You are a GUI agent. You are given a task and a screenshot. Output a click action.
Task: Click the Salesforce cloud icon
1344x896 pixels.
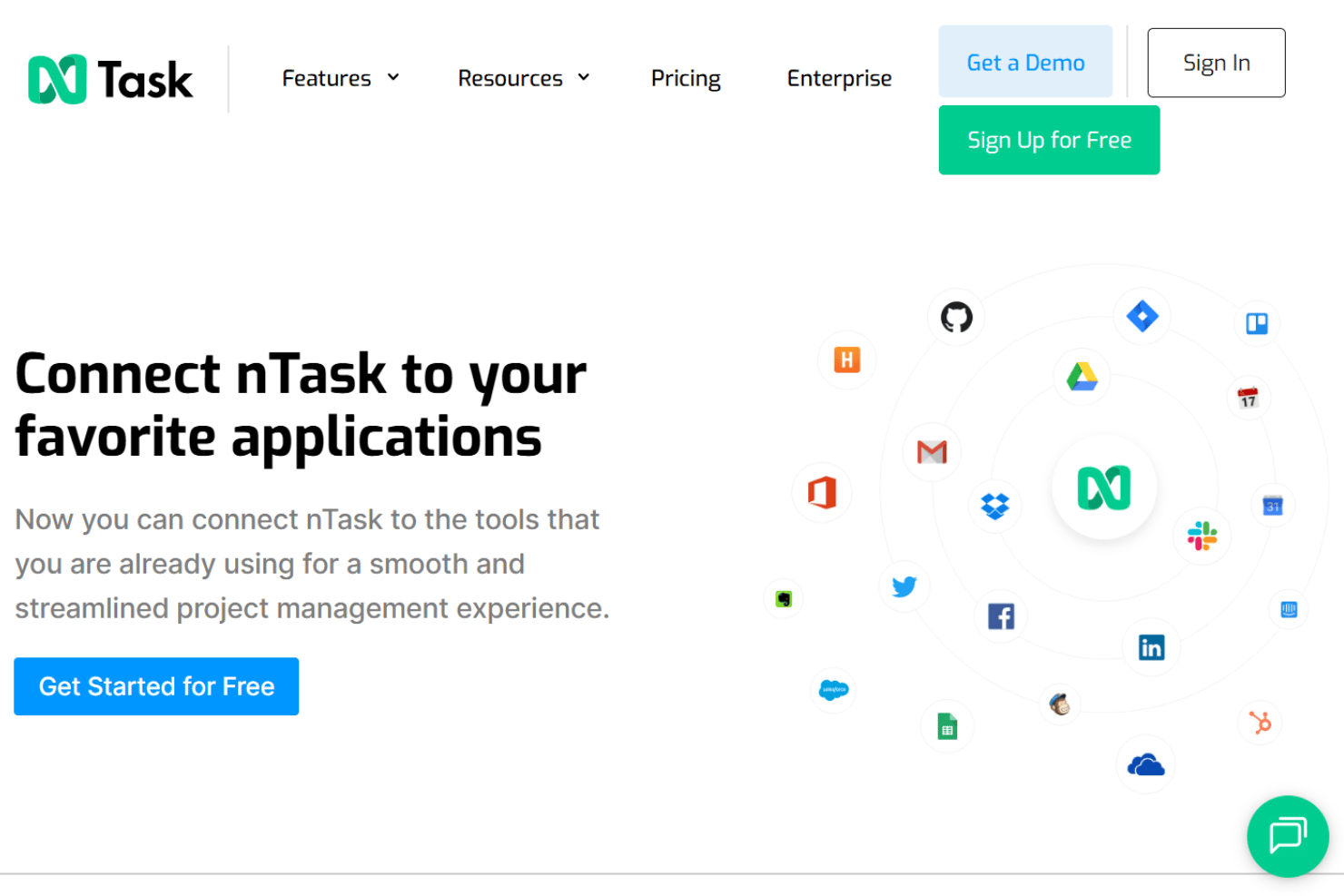pos(834,690)
